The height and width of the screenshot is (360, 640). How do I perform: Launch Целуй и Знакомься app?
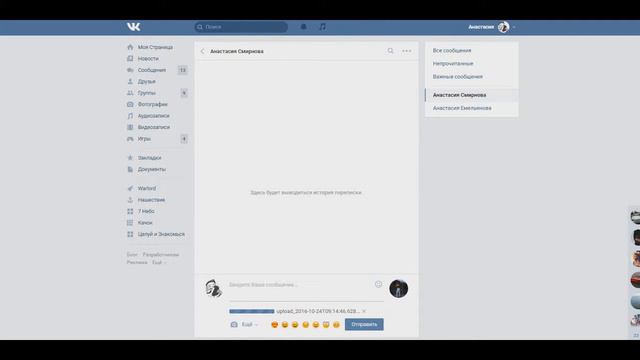(x=161, y=234)
